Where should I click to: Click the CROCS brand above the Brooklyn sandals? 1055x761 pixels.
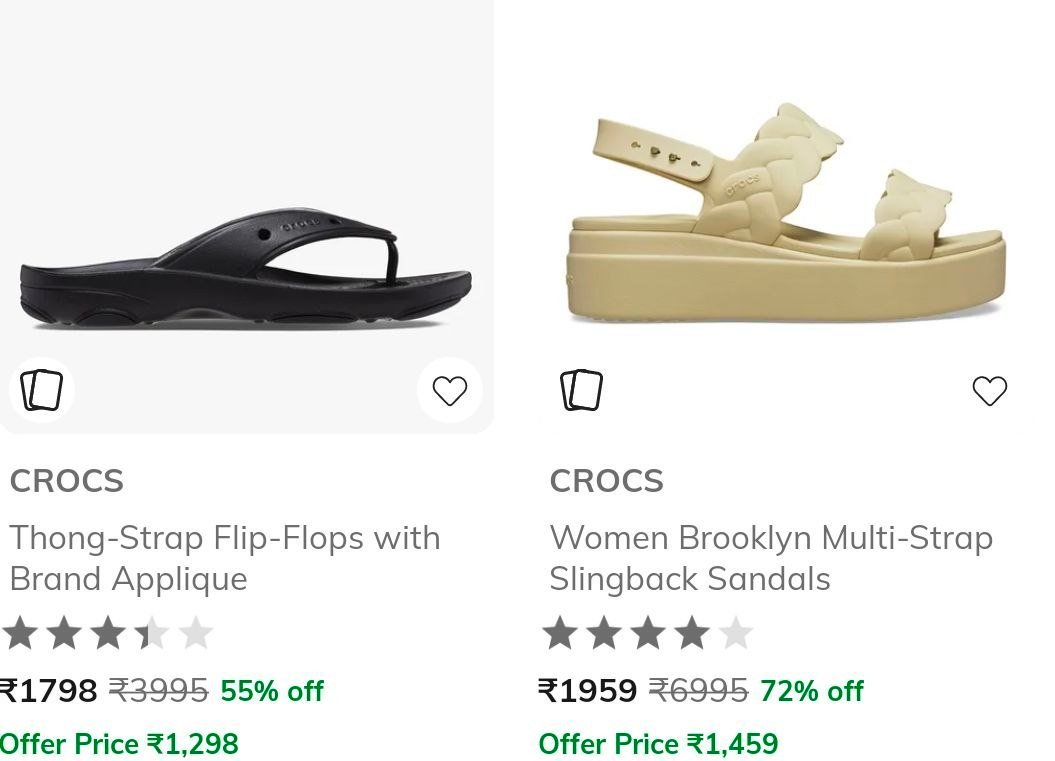click(x=606, y=481)
